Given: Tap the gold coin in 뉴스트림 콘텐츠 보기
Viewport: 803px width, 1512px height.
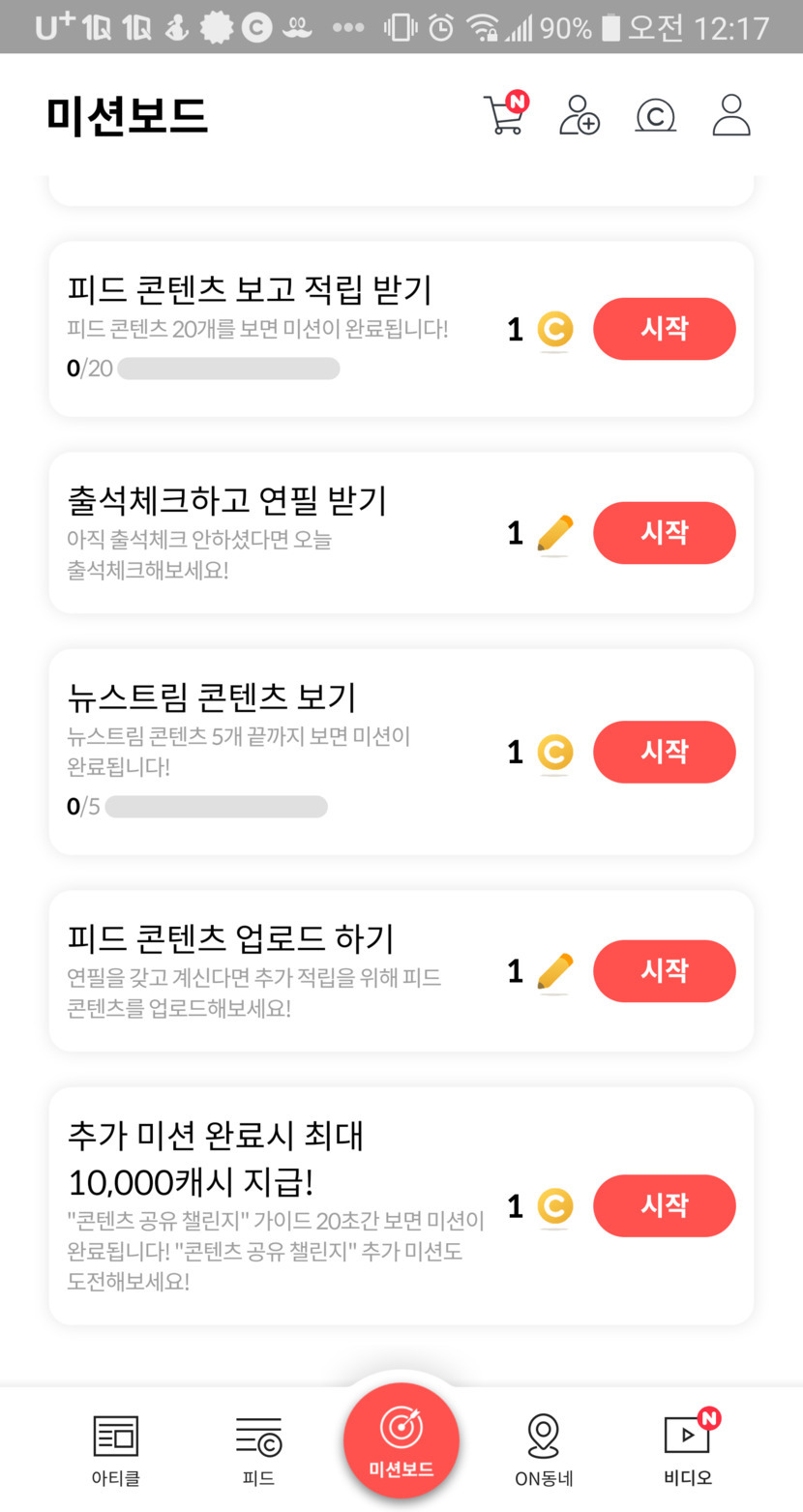Looking at the screenshot, I should (x=554, y=753).
